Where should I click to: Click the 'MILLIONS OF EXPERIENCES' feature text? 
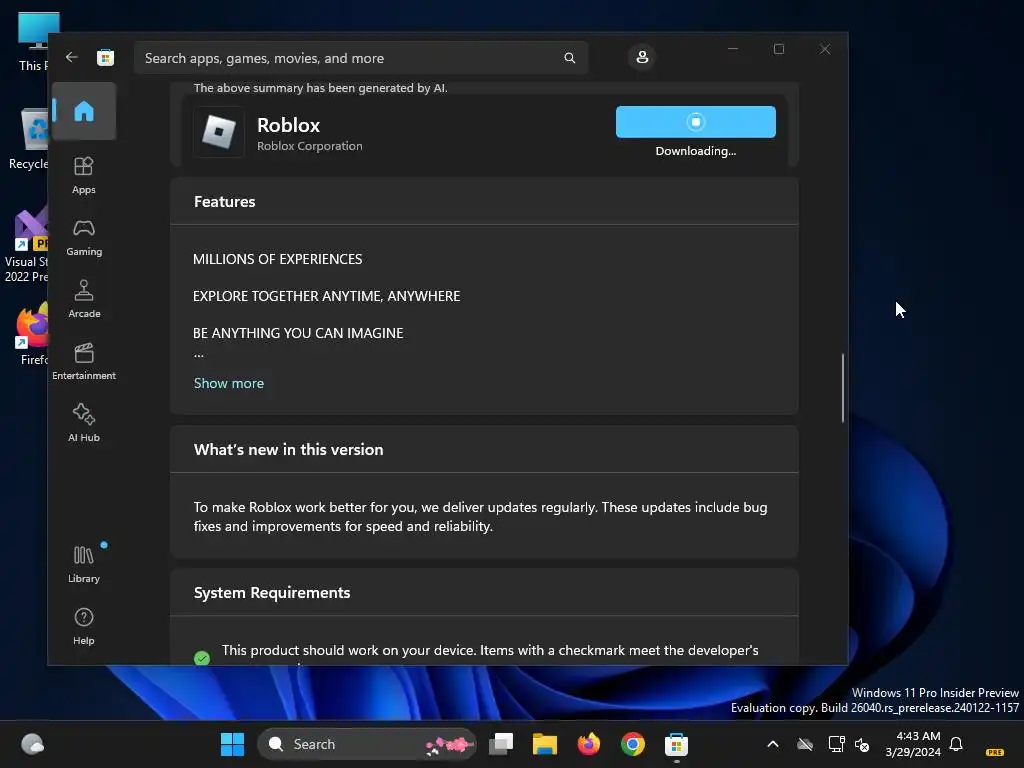pos(278,259)
